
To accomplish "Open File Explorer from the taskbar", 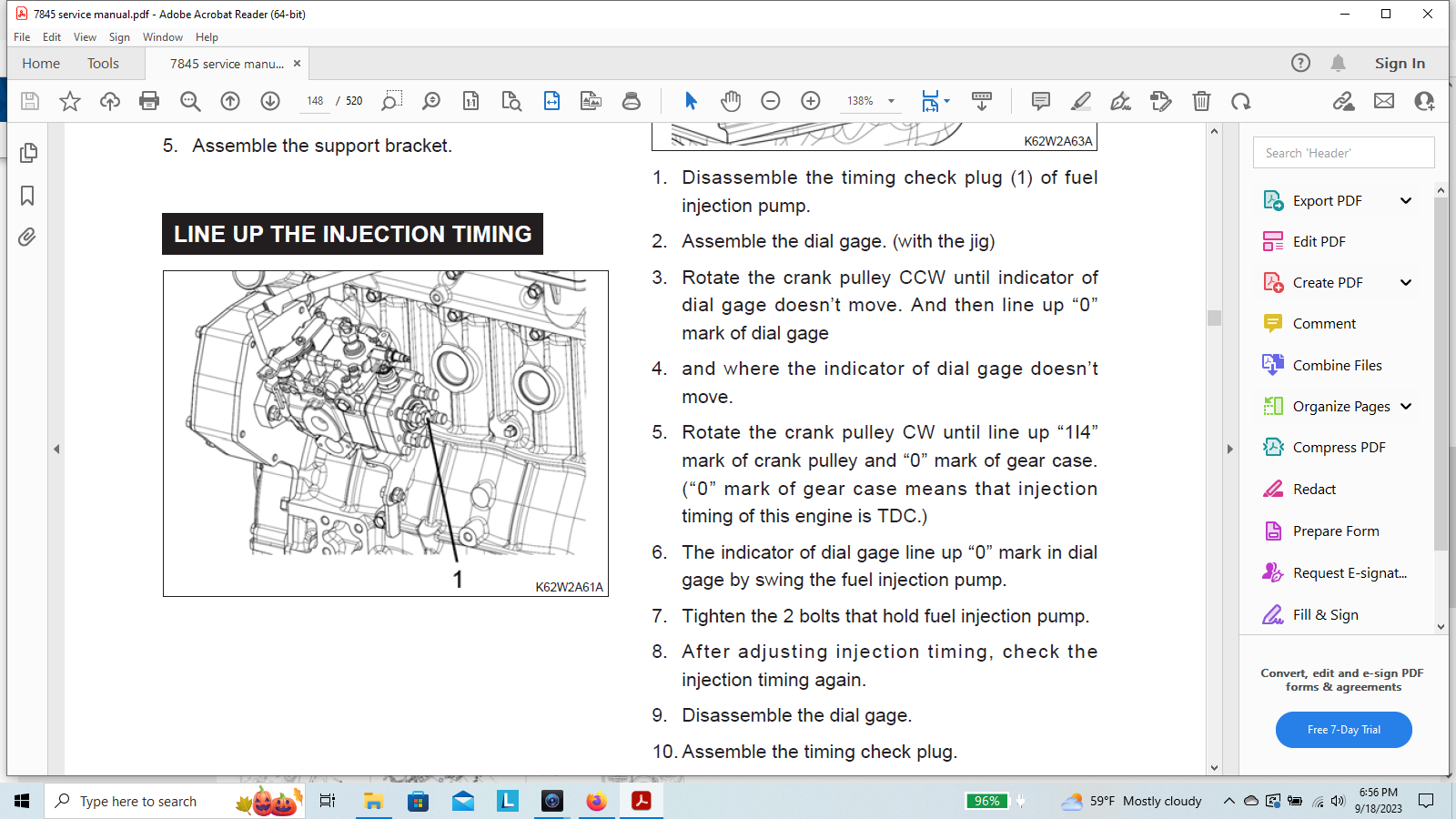I will pos(373,801).
